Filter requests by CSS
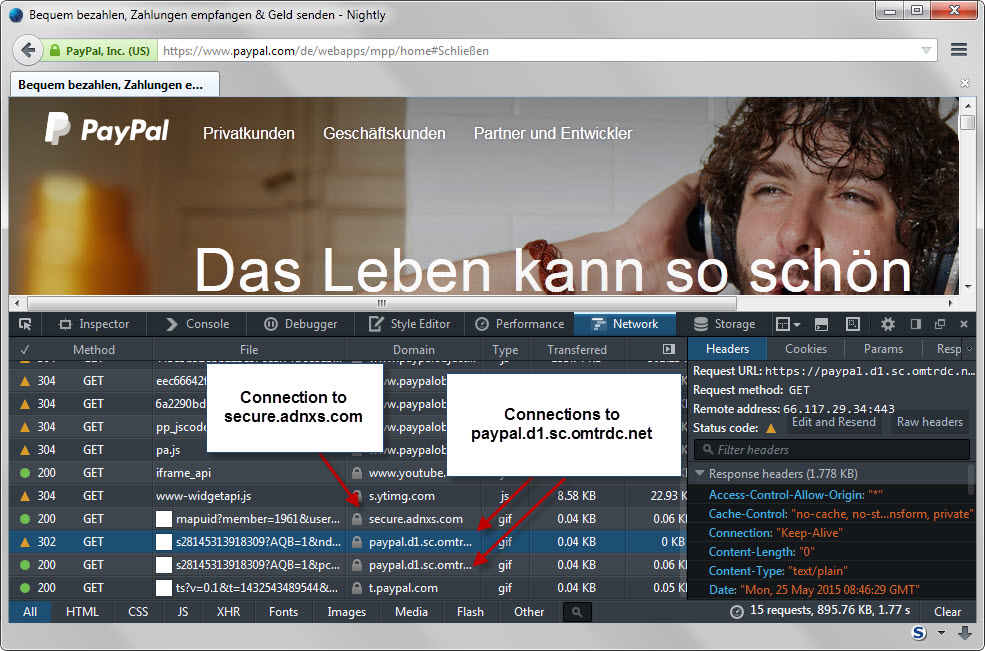Image resolution: width=985 pixels, height=651 pixels. (138, 611)
